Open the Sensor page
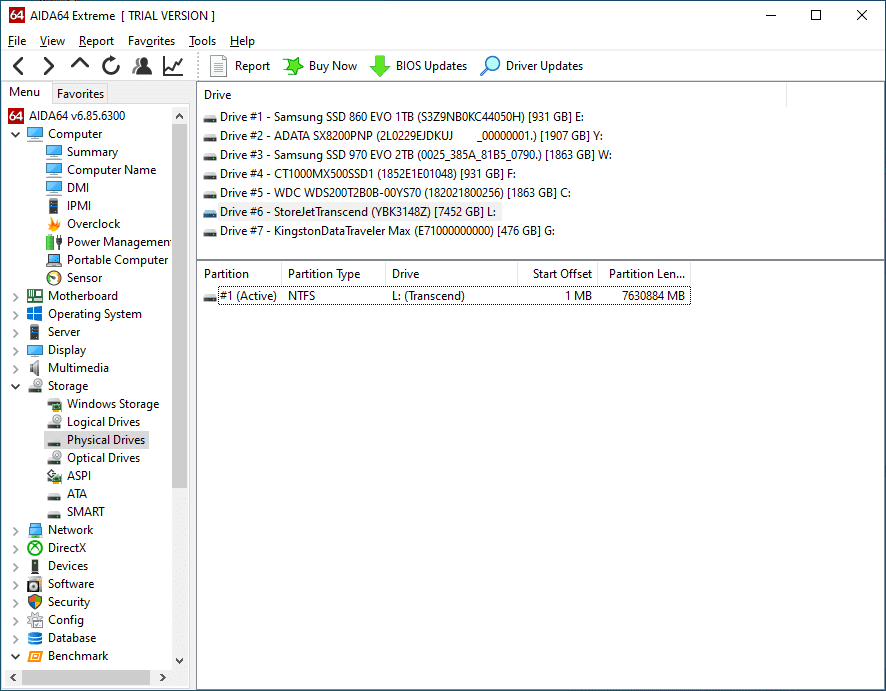The image size is (886, 691). point(84,278)
